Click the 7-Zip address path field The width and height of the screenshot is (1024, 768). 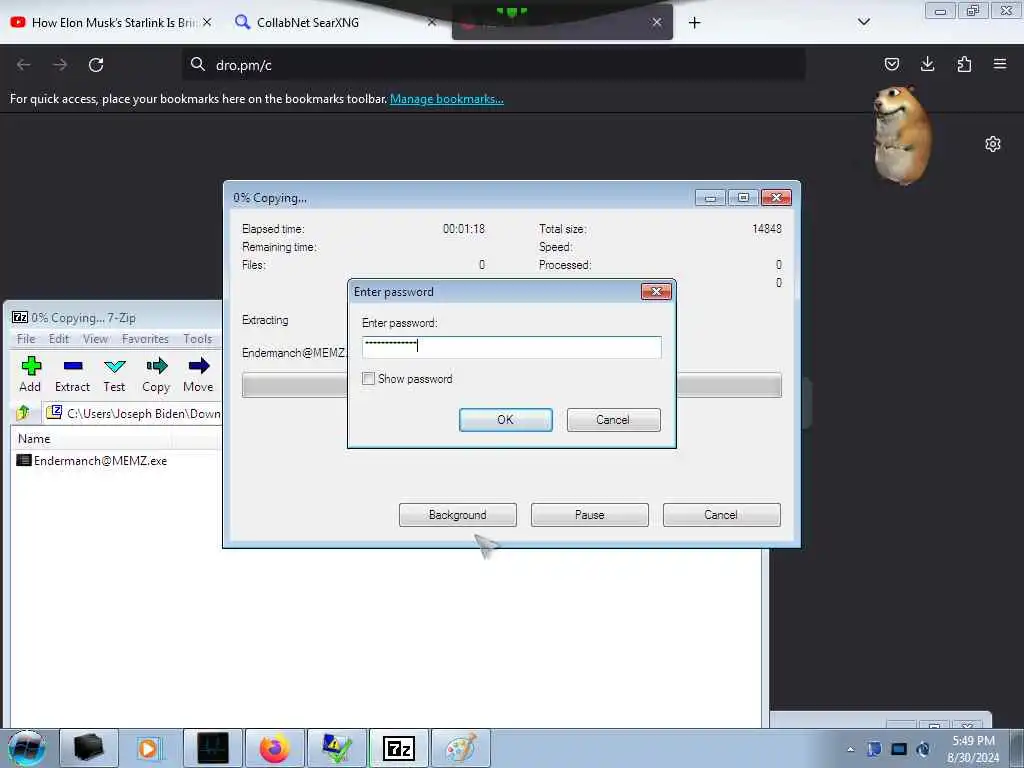(x=133, y=413)
